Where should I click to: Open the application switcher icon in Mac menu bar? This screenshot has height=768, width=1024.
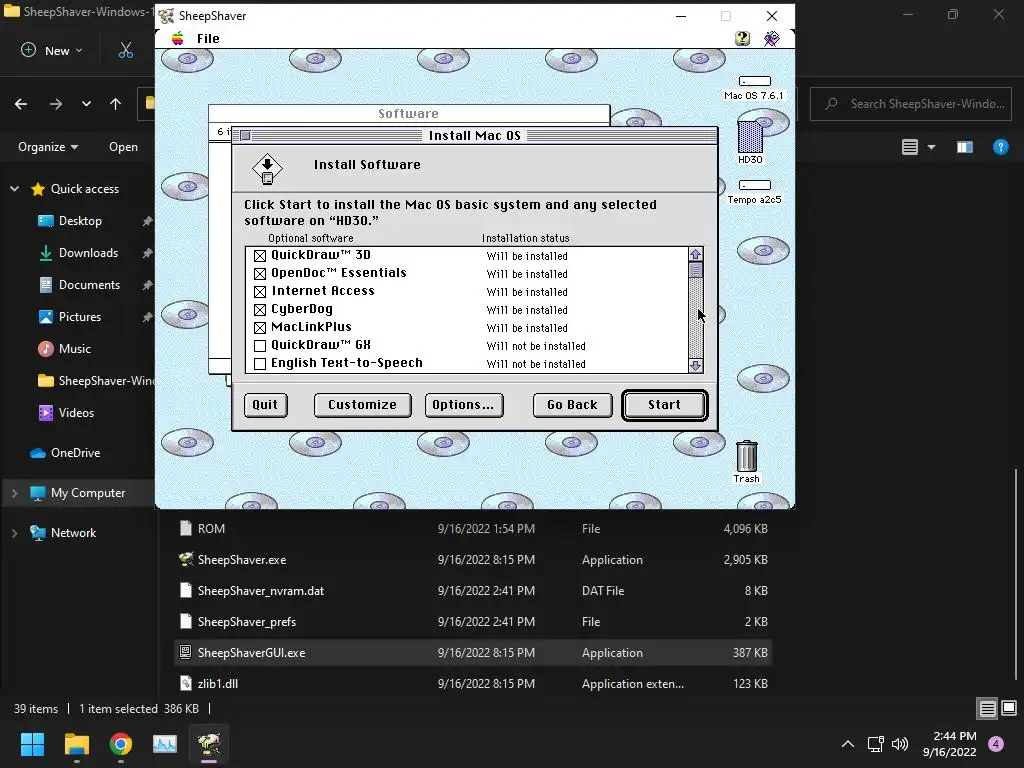pyautogui.click(x=771, y=39)
